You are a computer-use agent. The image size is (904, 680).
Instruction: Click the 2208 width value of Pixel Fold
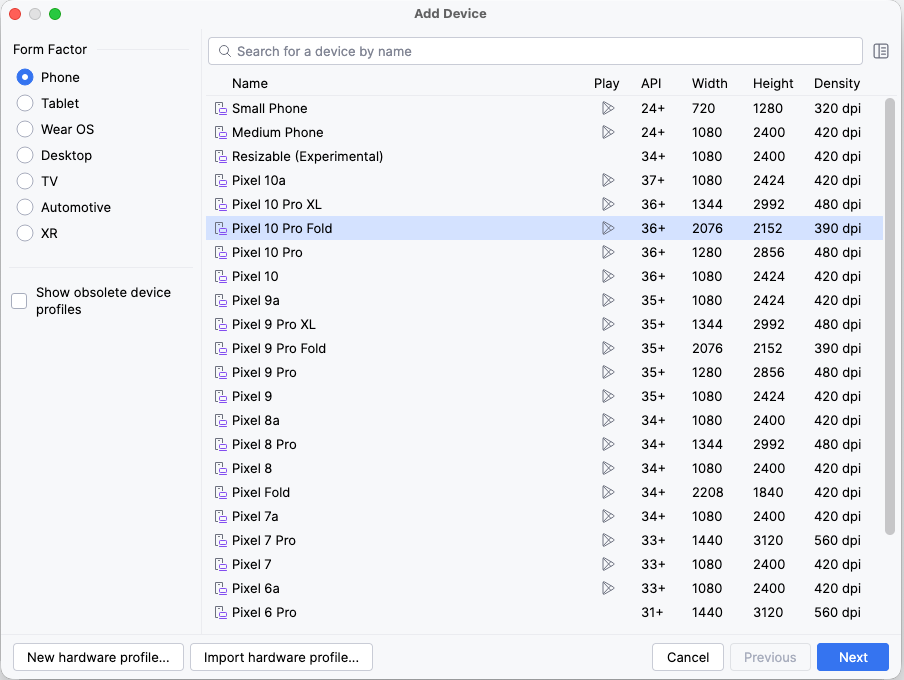(707, 493)
